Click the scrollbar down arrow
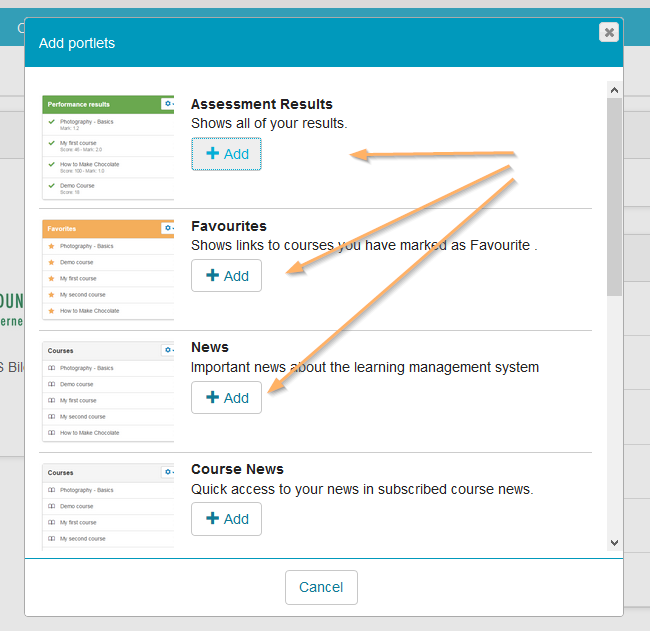 (x=614, y=542)
